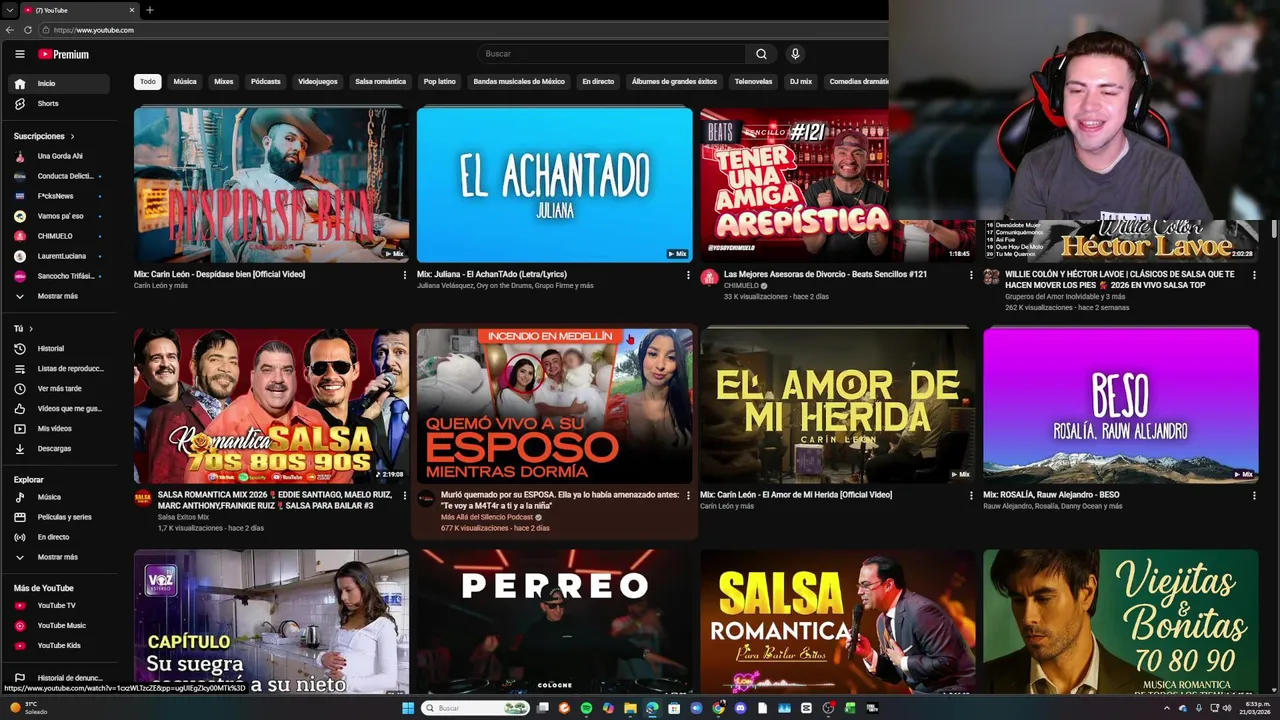Click the YouTube Premium logo
1280x720 pixels.
point(64,54)
